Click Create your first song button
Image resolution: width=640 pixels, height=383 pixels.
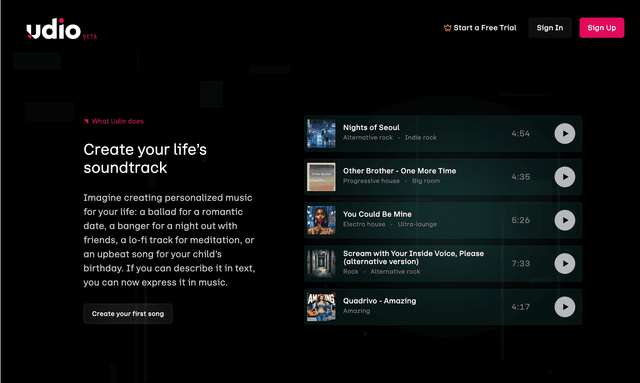128,314
